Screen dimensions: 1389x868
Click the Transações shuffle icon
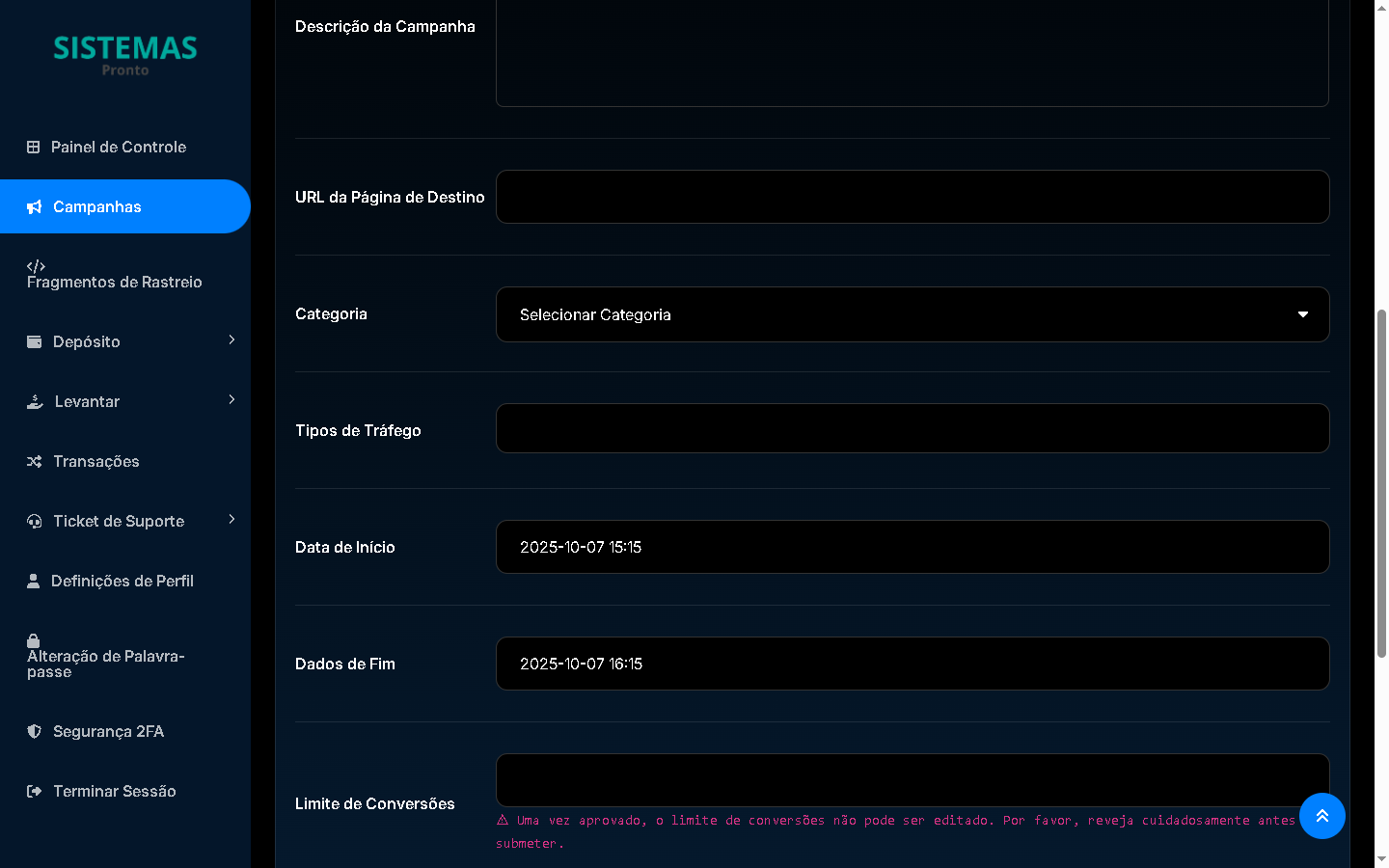(x=35, y=462)
